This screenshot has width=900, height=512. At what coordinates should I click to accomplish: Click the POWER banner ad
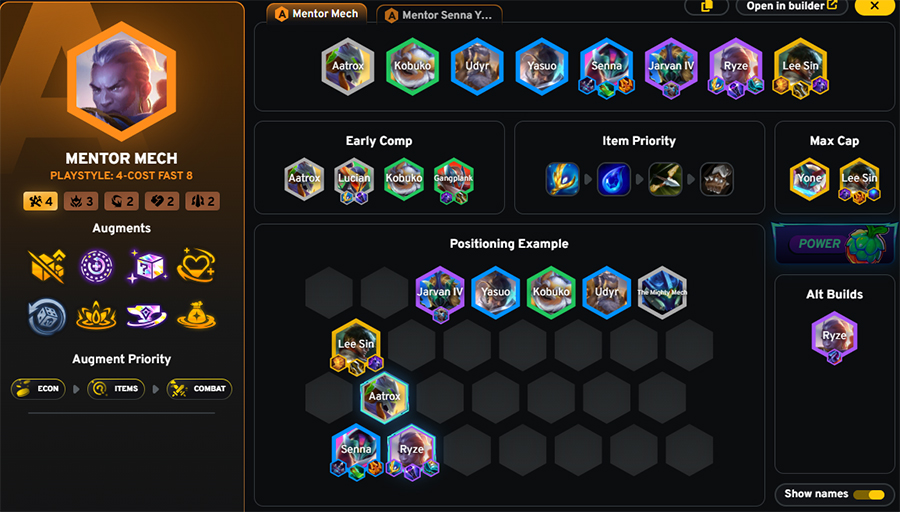pos(835,243)
